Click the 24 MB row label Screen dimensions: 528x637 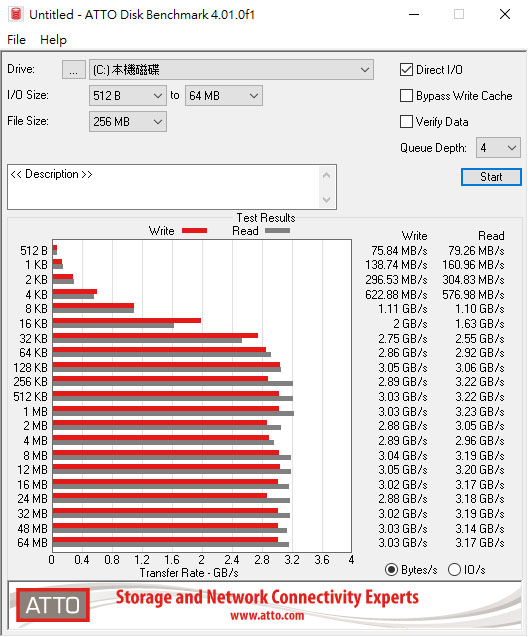tap(32, 499)
